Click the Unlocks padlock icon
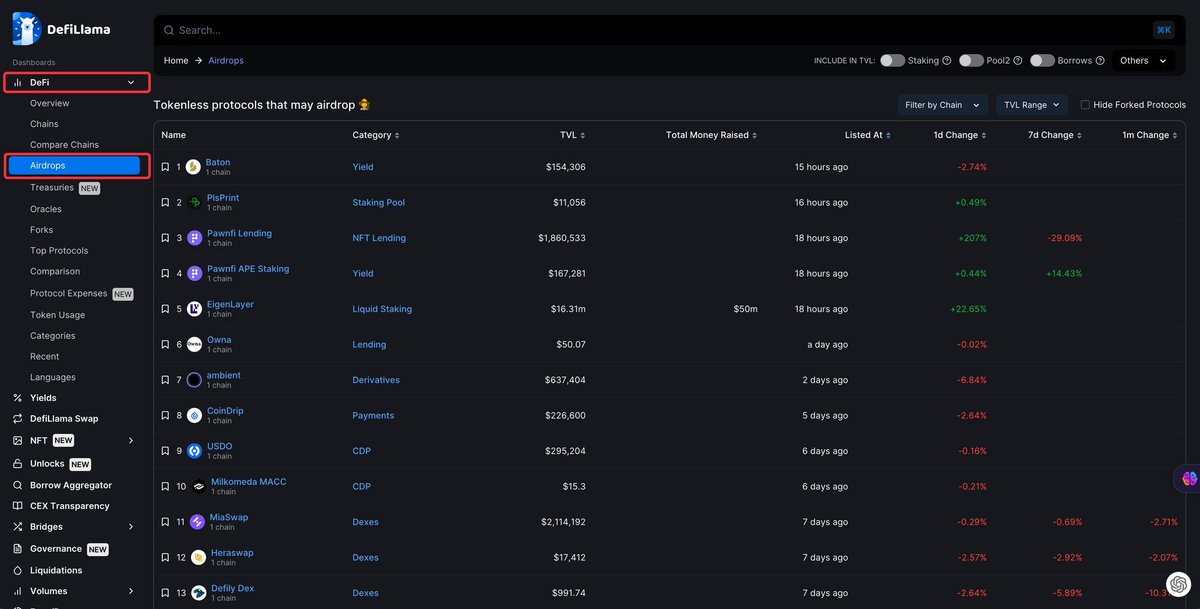This screenshot has height=609, width=1200. tap(18, 464)
